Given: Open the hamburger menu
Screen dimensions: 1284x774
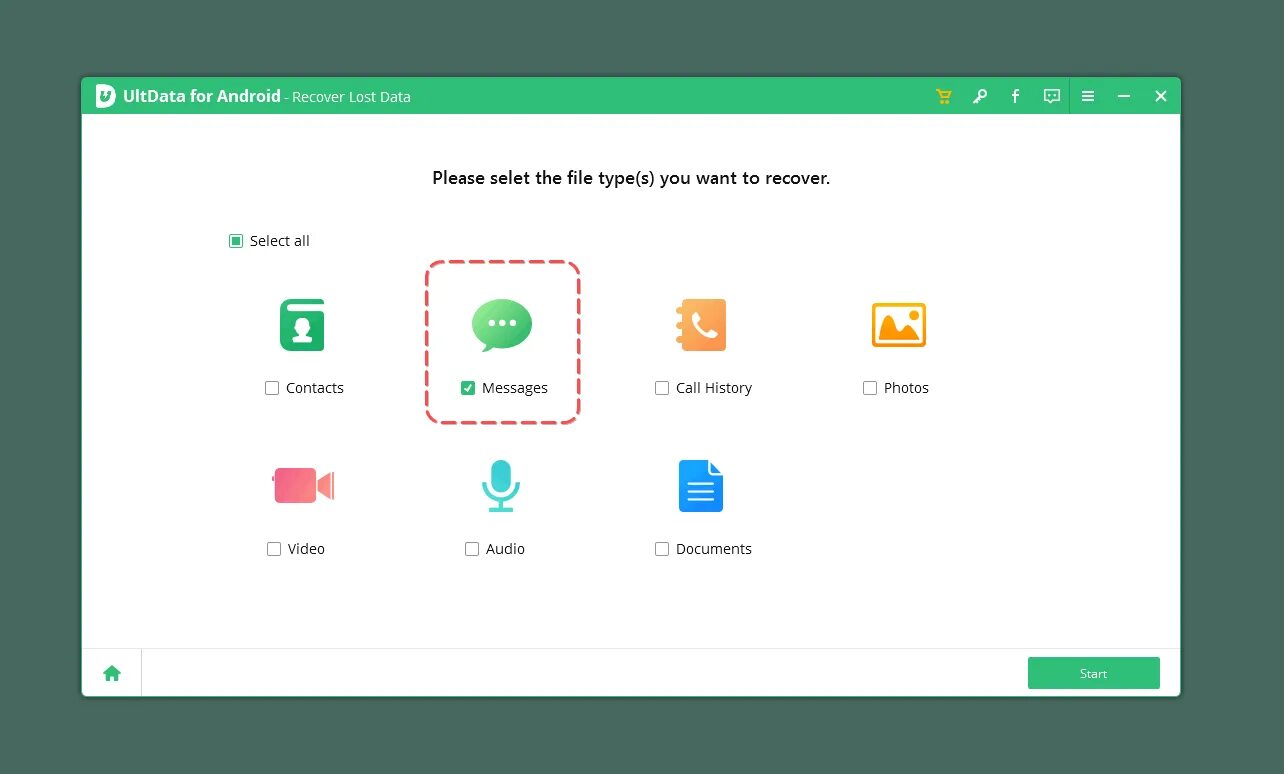Looking at the screenshot, I should [x=1088, y=96].
